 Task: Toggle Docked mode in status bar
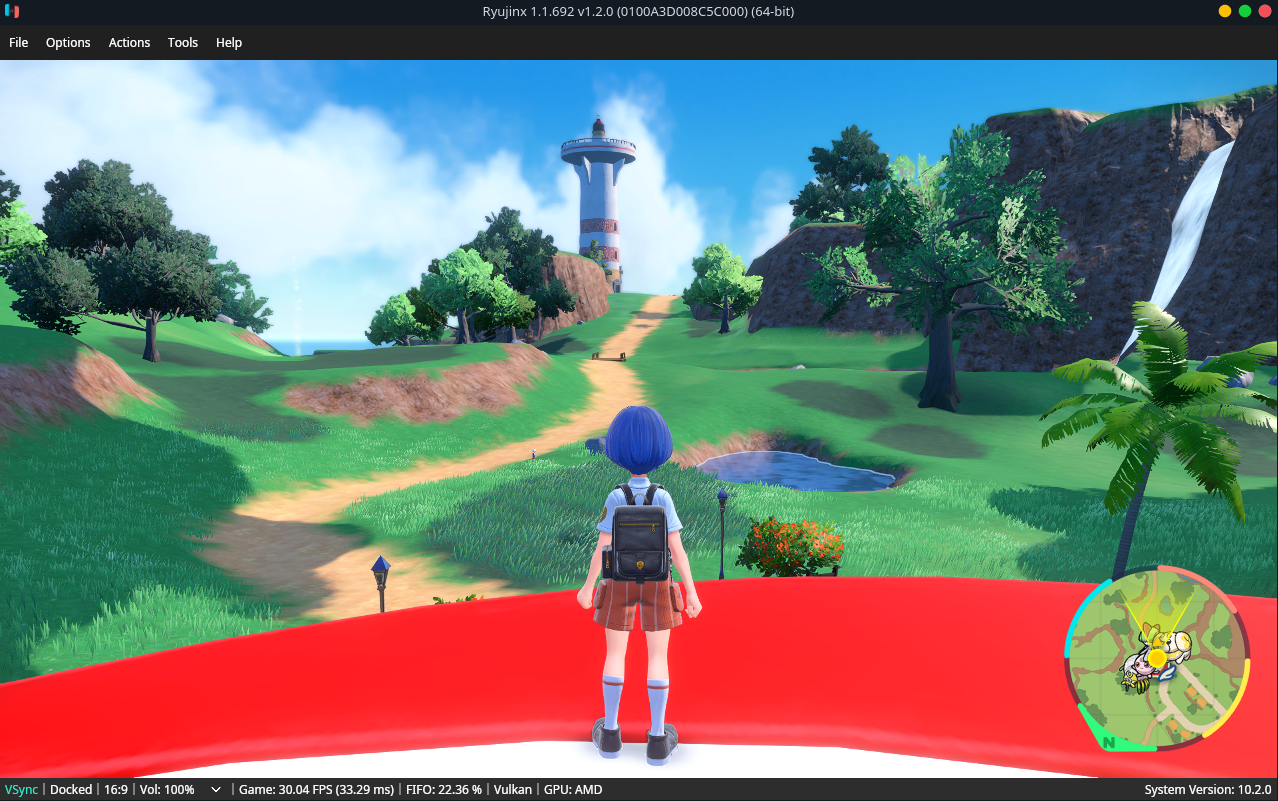[x=71, y=790]
